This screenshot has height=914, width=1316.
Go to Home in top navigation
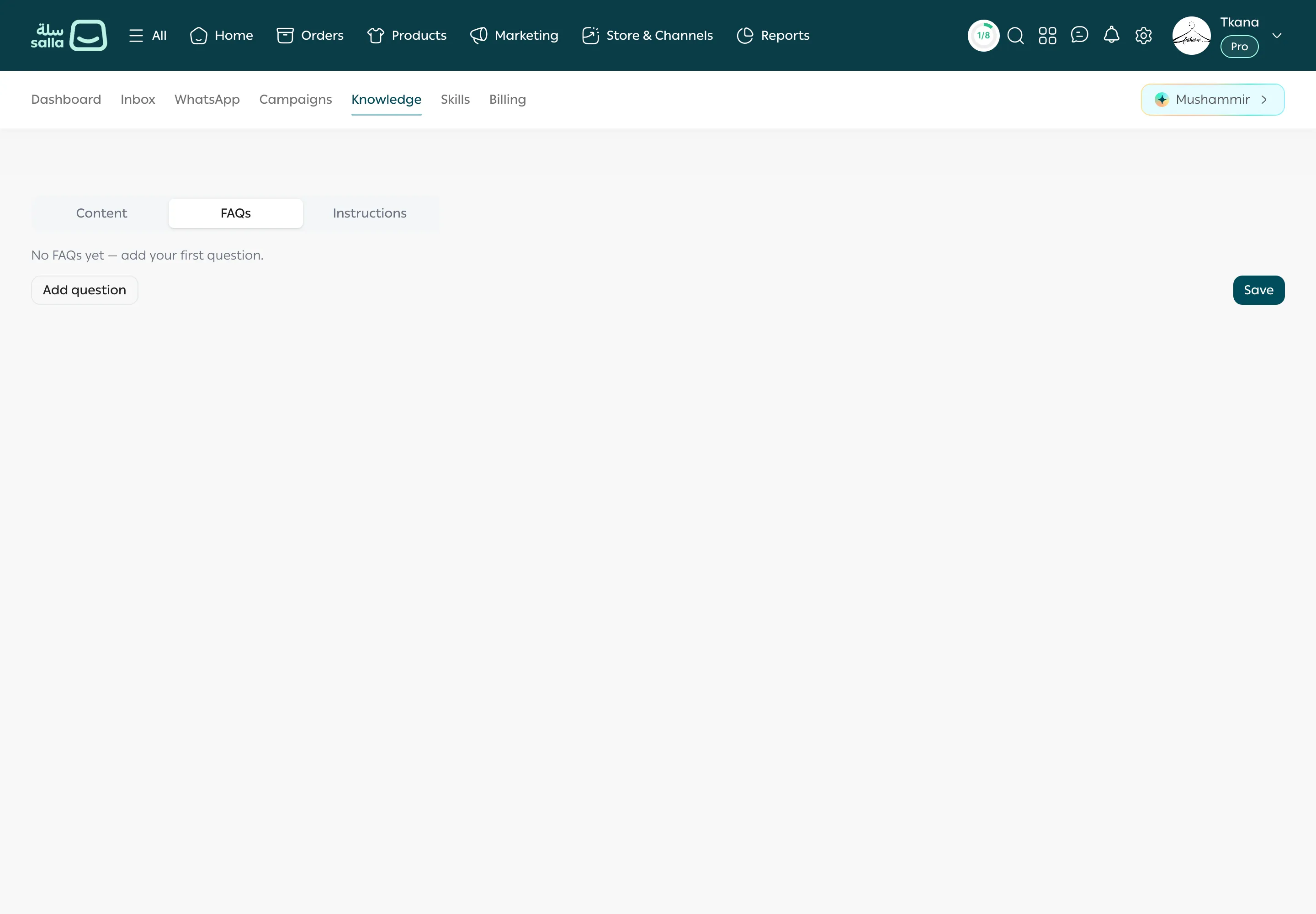(x=222, y=36)
